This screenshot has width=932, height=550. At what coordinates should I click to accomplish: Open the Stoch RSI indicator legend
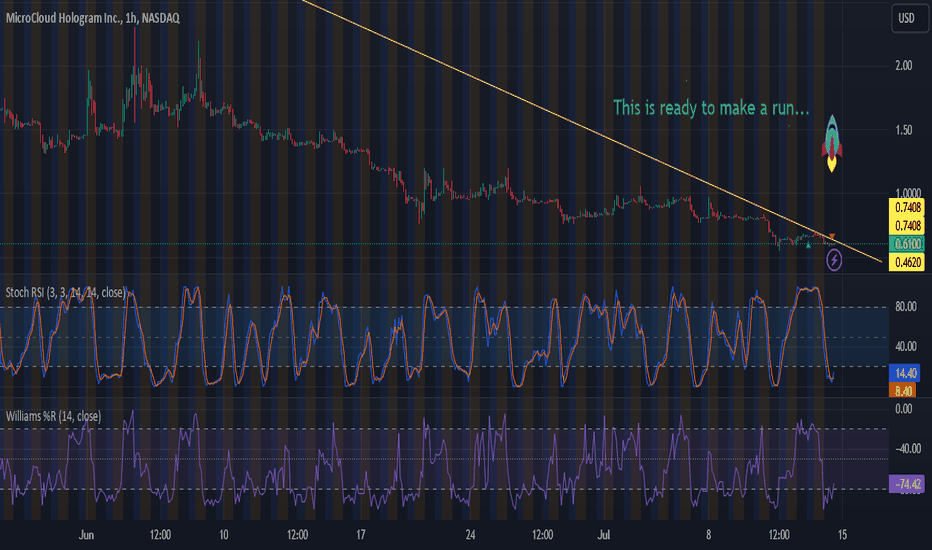click(x=65, y=293)
